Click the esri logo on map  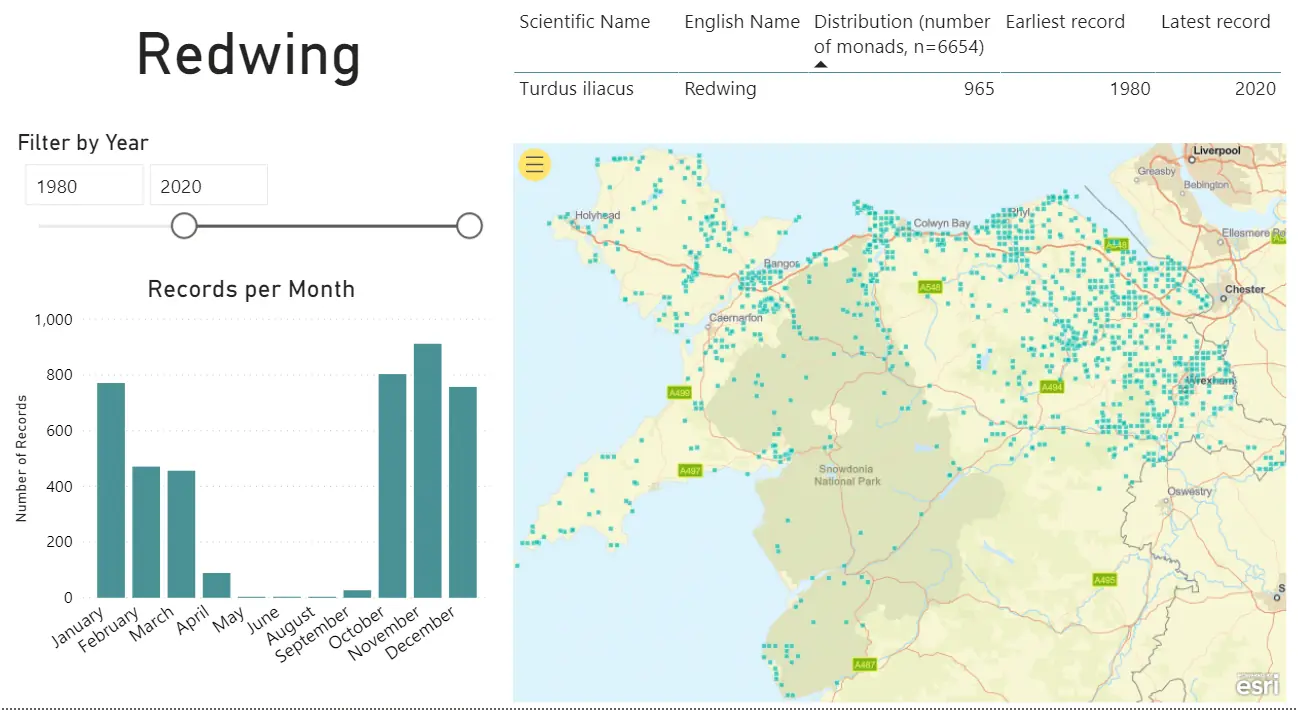click(x=1257, y=685)
